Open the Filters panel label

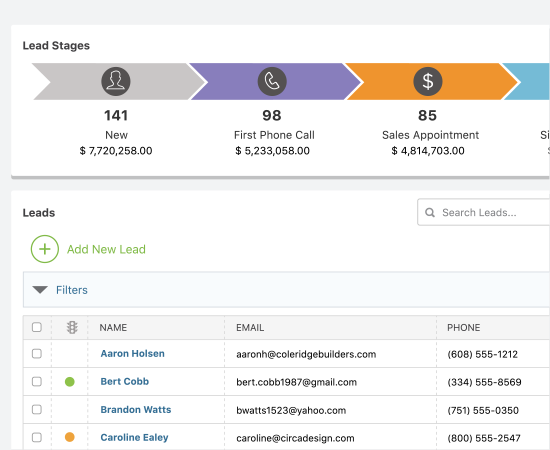pyautogui.click(x=72, y=290)
